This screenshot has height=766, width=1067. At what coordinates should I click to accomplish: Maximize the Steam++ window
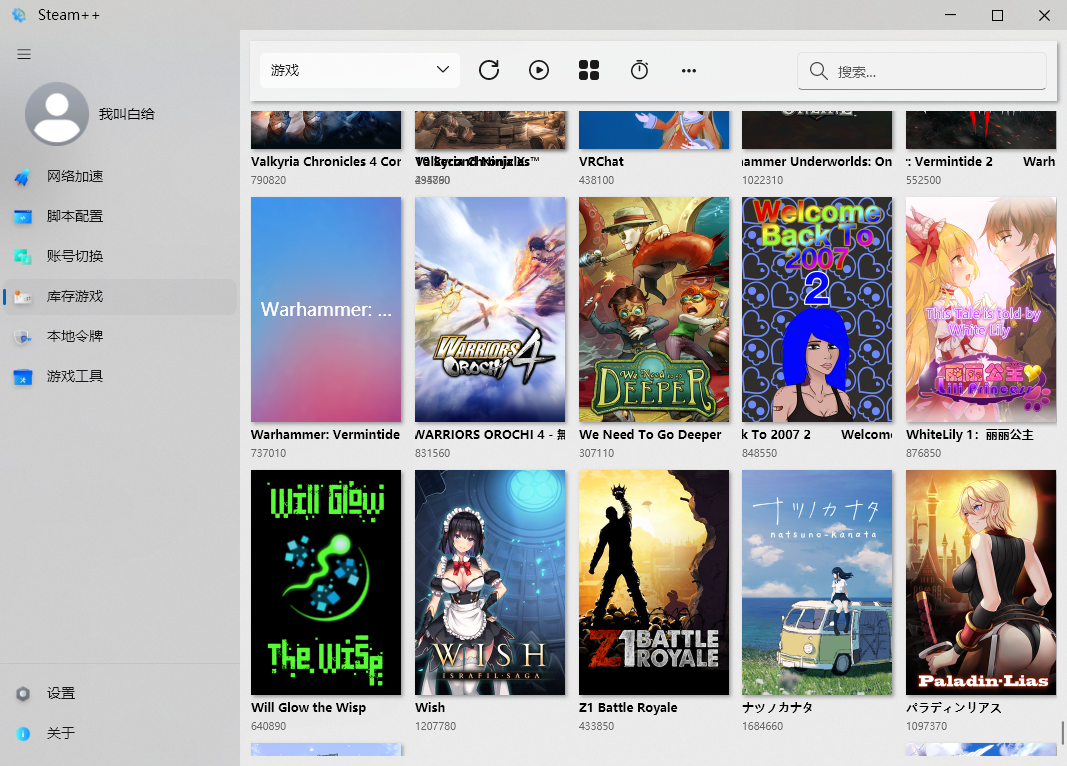998,15
